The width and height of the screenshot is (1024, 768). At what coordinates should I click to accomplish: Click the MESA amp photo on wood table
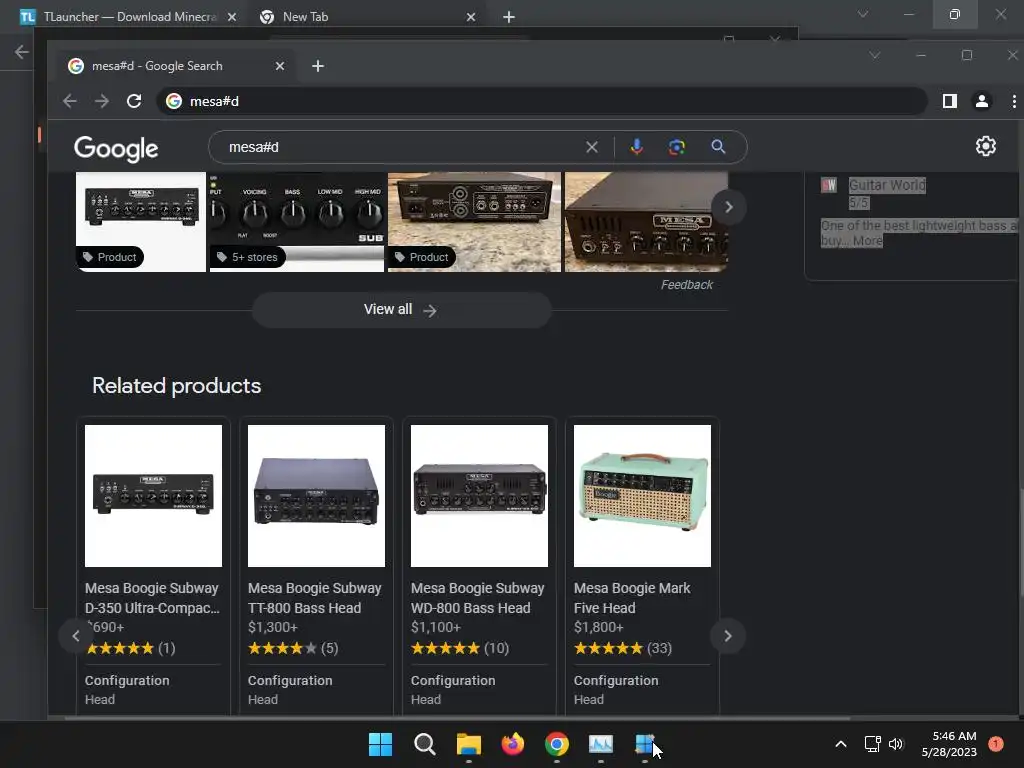(646, 221)
